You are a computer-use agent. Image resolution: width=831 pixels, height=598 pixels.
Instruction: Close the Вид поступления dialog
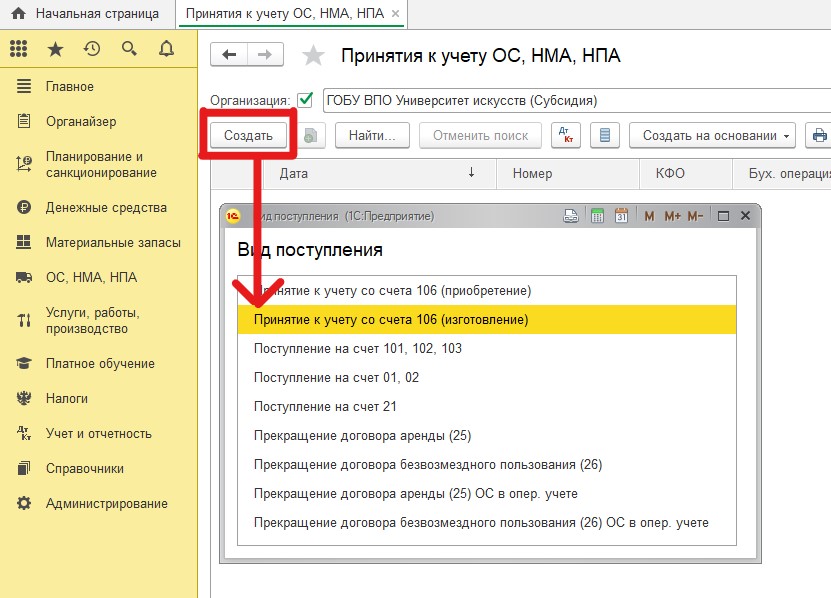(x=745, y=216)
